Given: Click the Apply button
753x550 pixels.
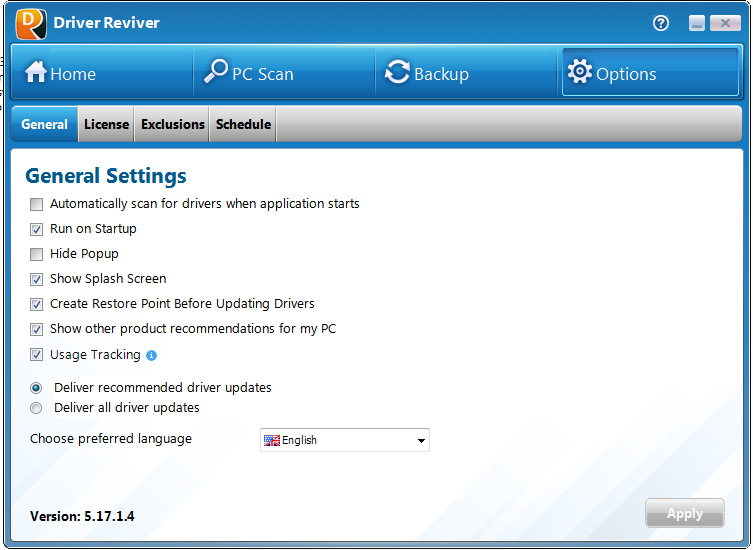Looking at the screenshot, I should tap(684, 513).
